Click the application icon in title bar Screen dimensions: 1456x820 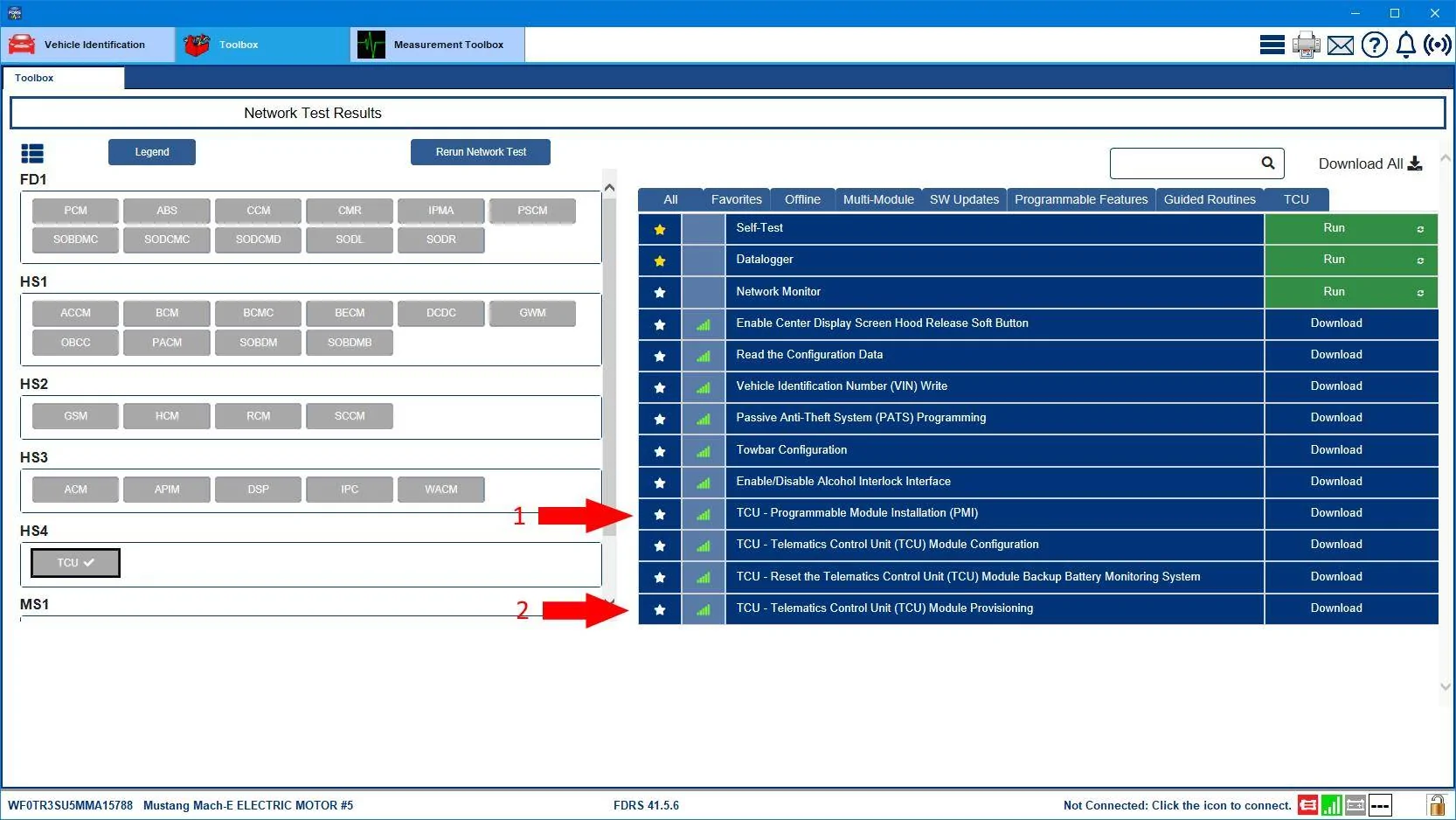pos(14,13)
